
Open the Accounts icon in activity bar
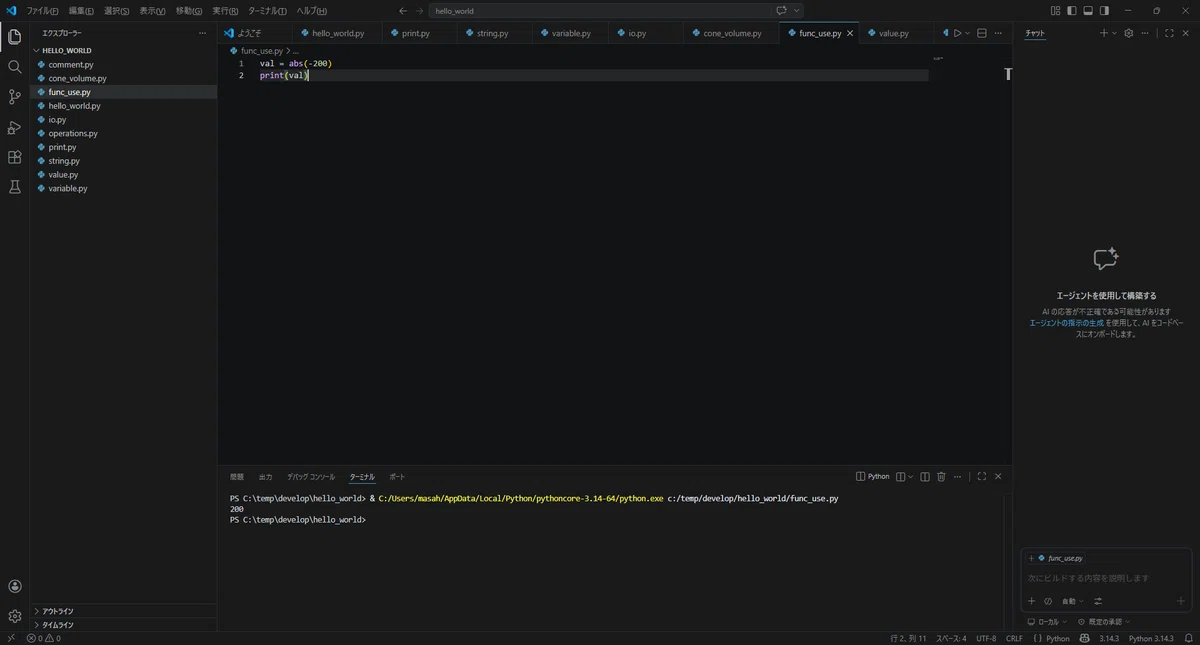click(14, 586)
